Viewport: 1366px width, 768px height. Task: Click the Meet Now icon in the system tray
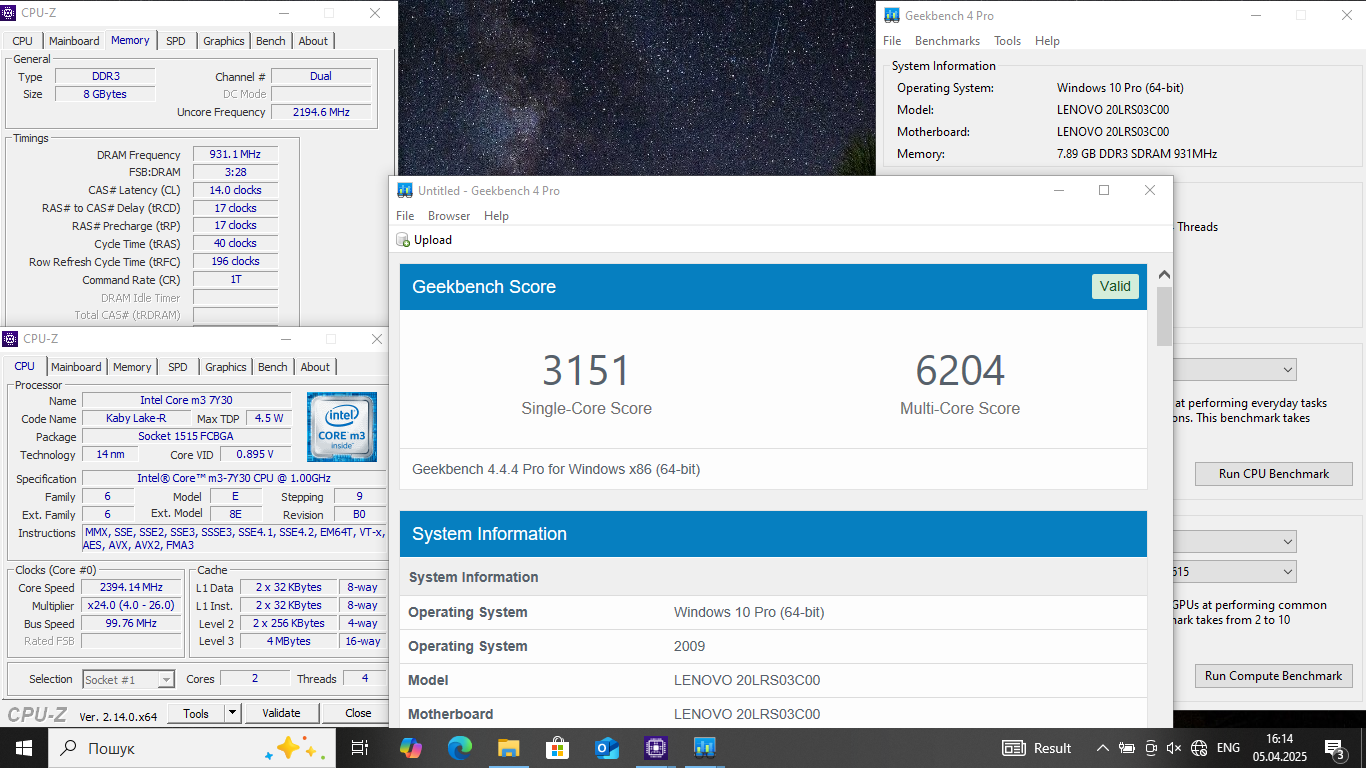tap(1151, 748)
